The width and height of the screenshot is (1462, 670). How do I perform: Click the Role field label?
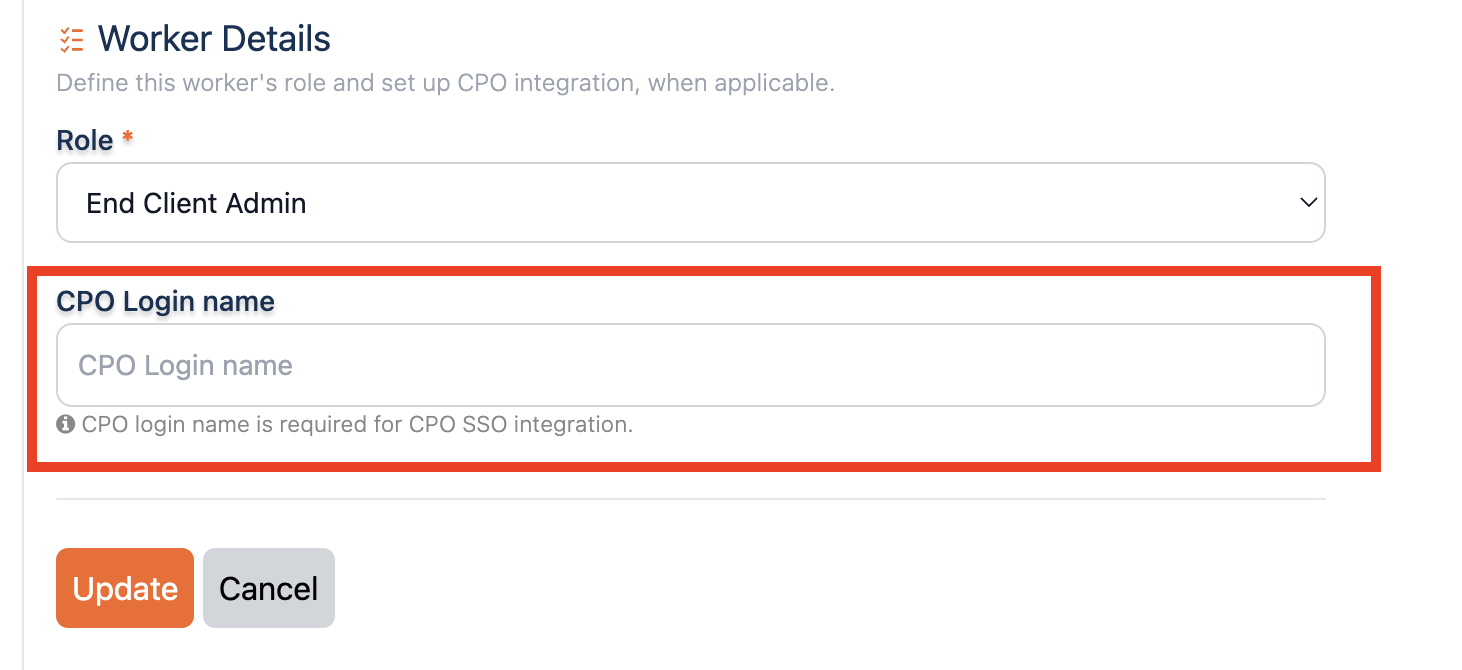[x=85, y=141]
